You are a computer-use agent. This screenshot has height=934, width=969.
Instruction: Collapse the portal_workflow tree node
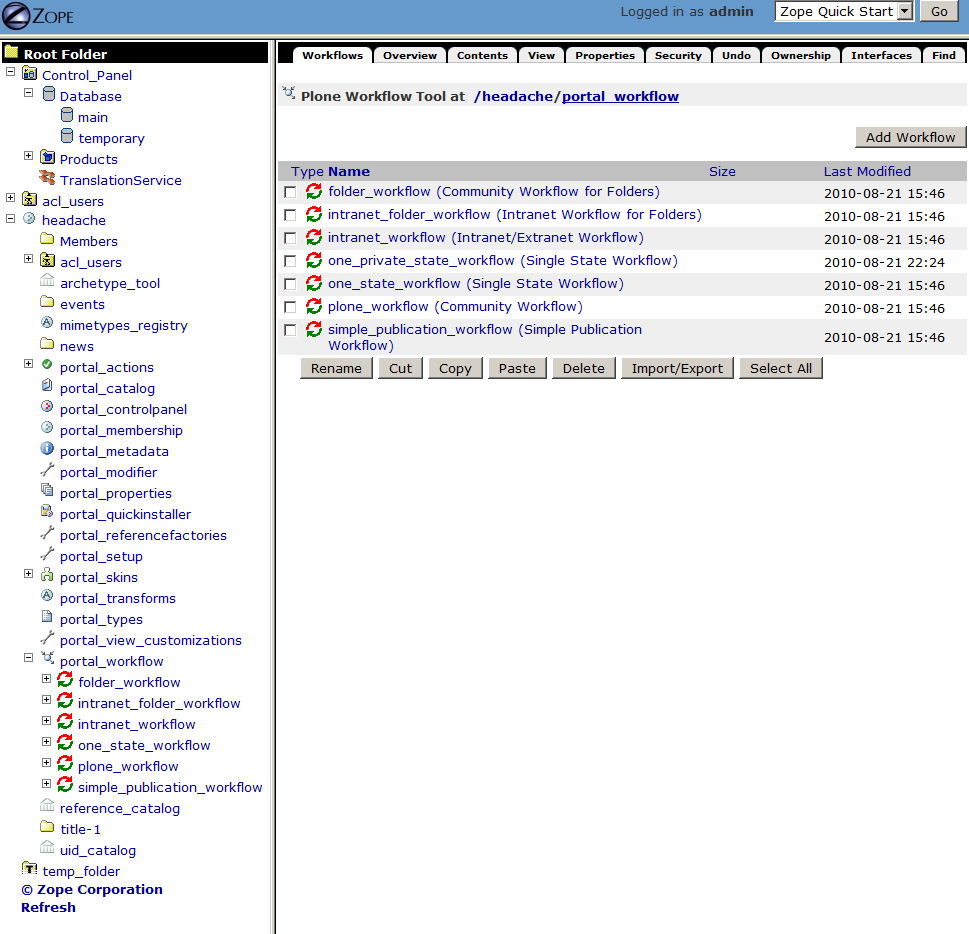coord(28,658)
